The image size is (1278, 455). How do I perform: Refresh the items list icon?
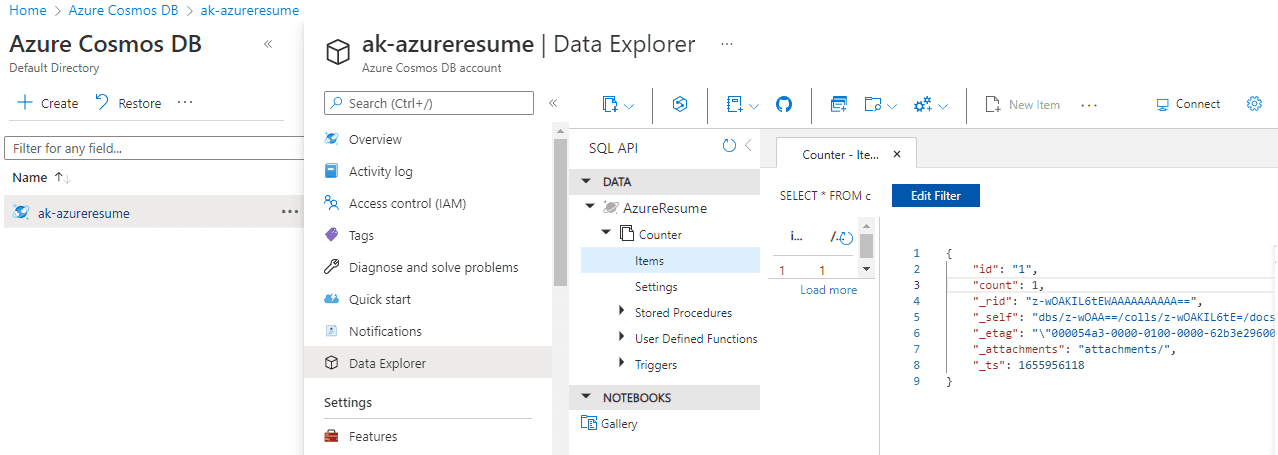[x=845, y=239]
